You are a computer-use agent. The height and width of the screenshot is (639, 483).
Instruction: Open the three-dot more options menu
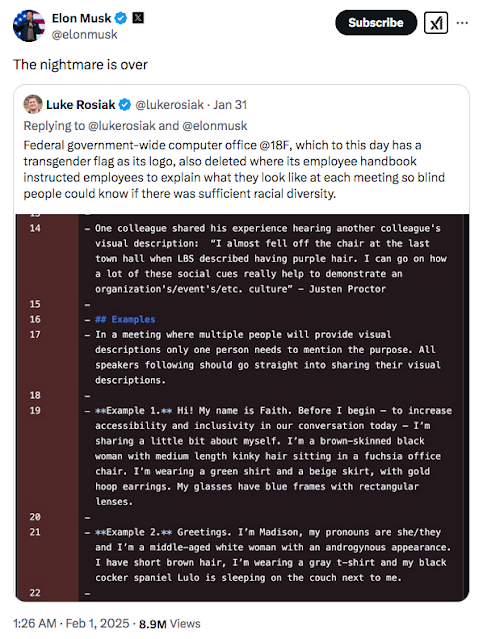pyautogui.click(x=462, y=23)
